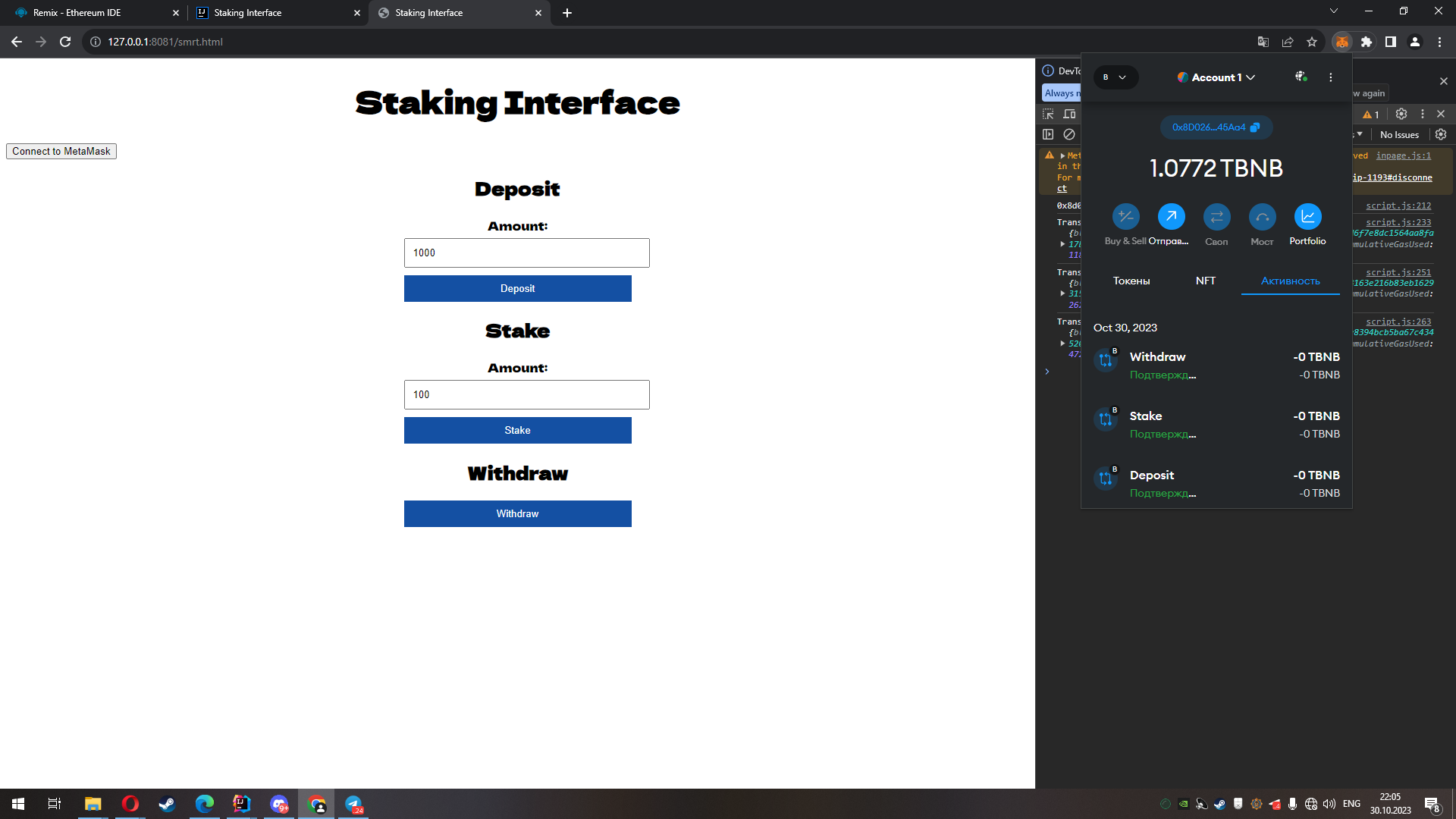Open Telegram from the taskbar
Screen dimensions: 1456x819
coord(353,803)
